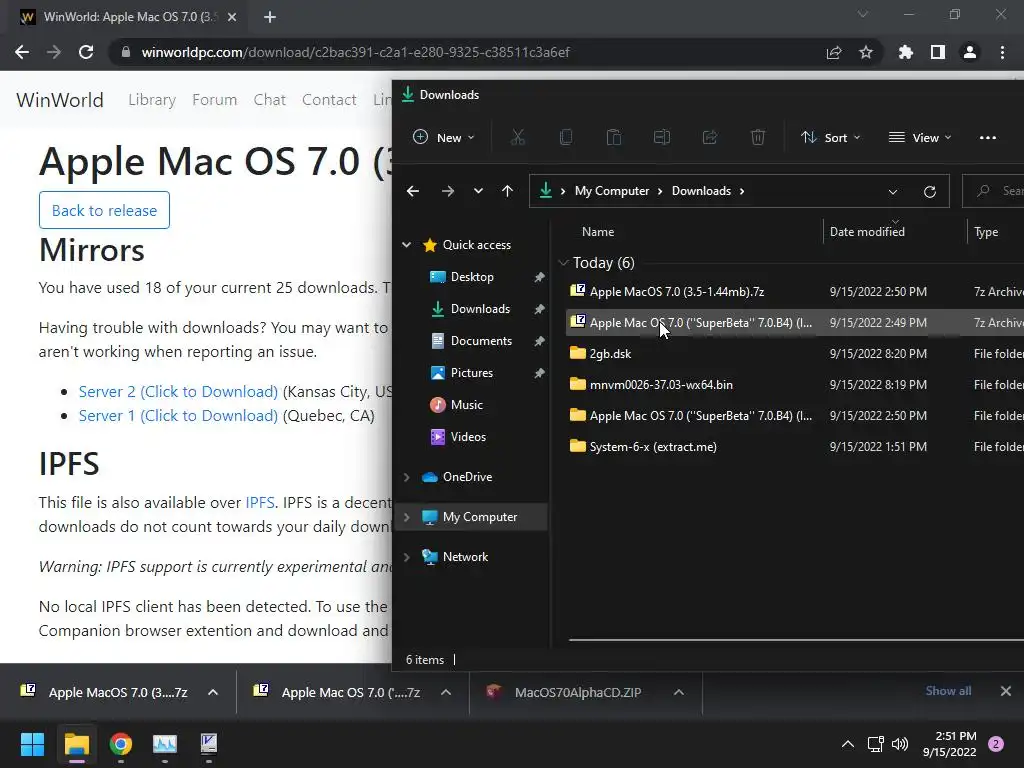
Task: Open the IPFS hyperlink in paragraph
Action: click(x=260, y=502)
